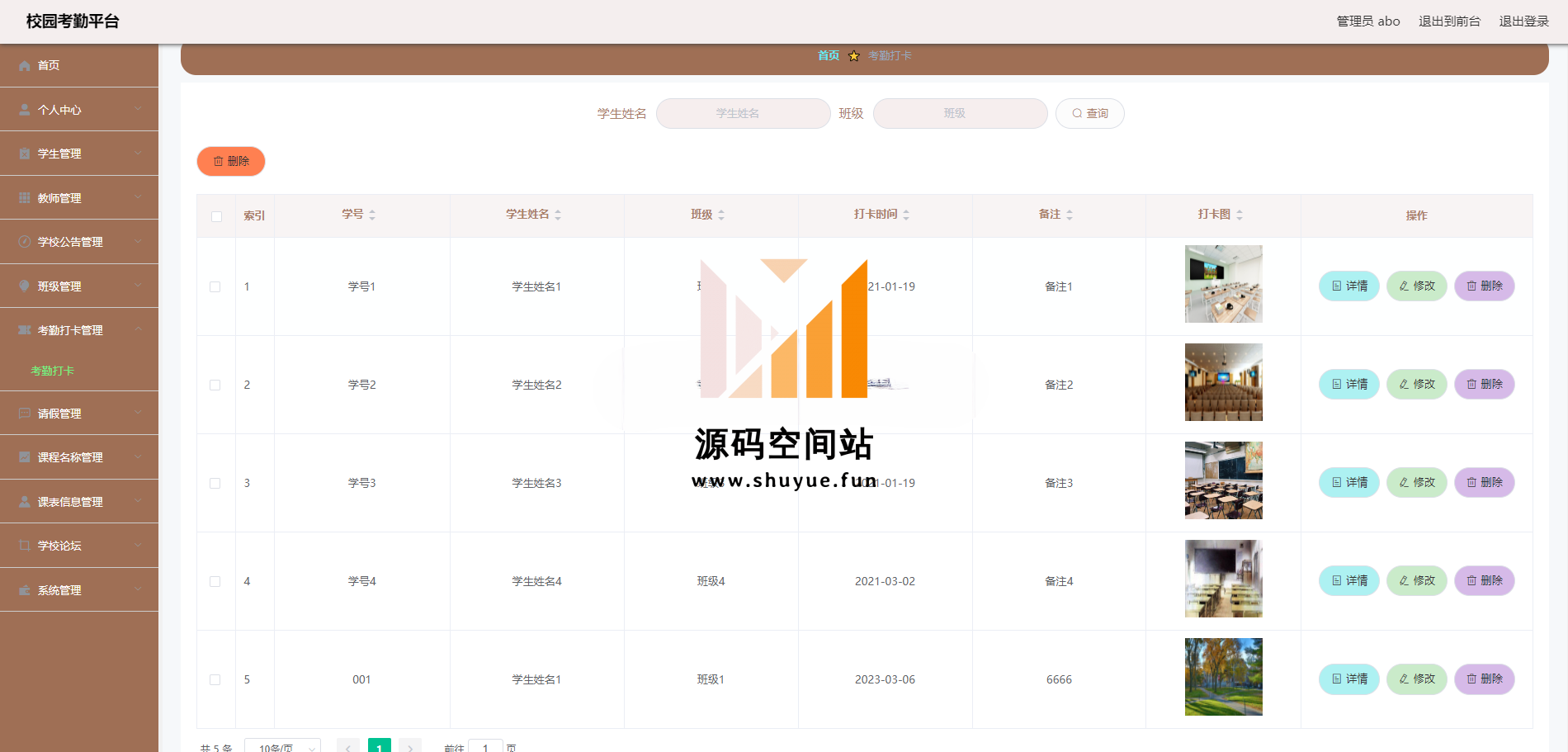The width and height of the screenshot is (1568, 752).
Task: Open the park thumbnail in row 001
Action: (1224, 677)
